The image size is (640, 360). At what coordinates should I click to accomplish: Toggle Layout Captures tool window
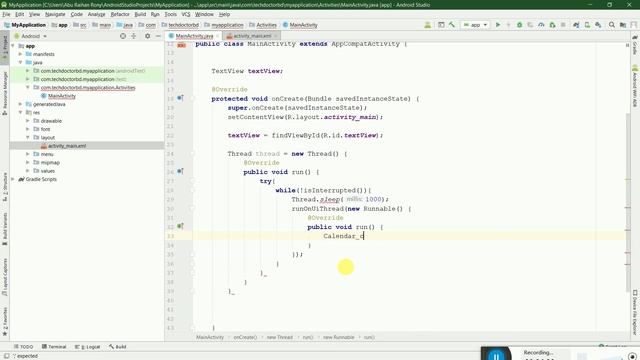click(x=5, y=277)
